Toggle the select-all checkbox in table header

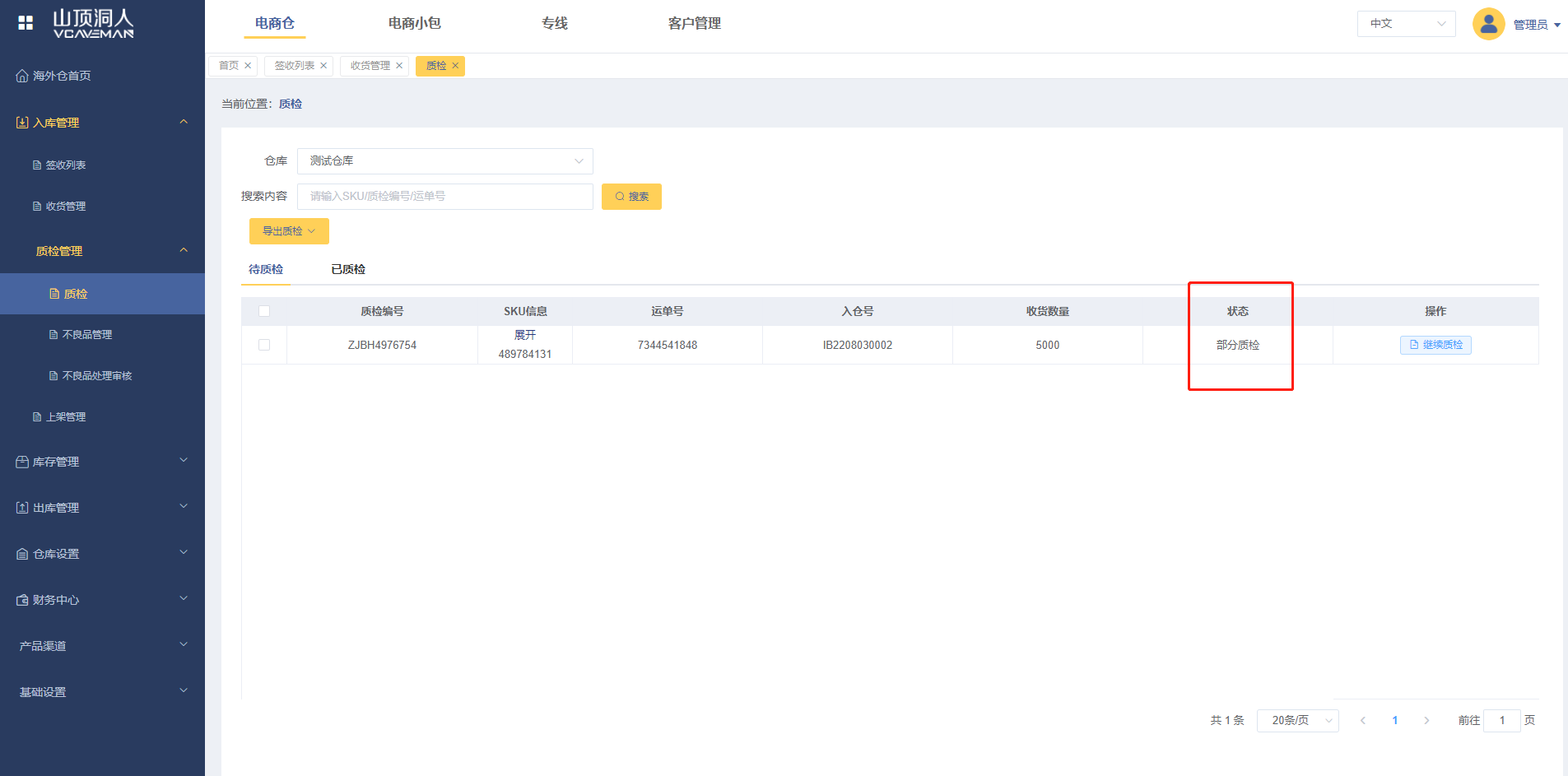(264, 311)
